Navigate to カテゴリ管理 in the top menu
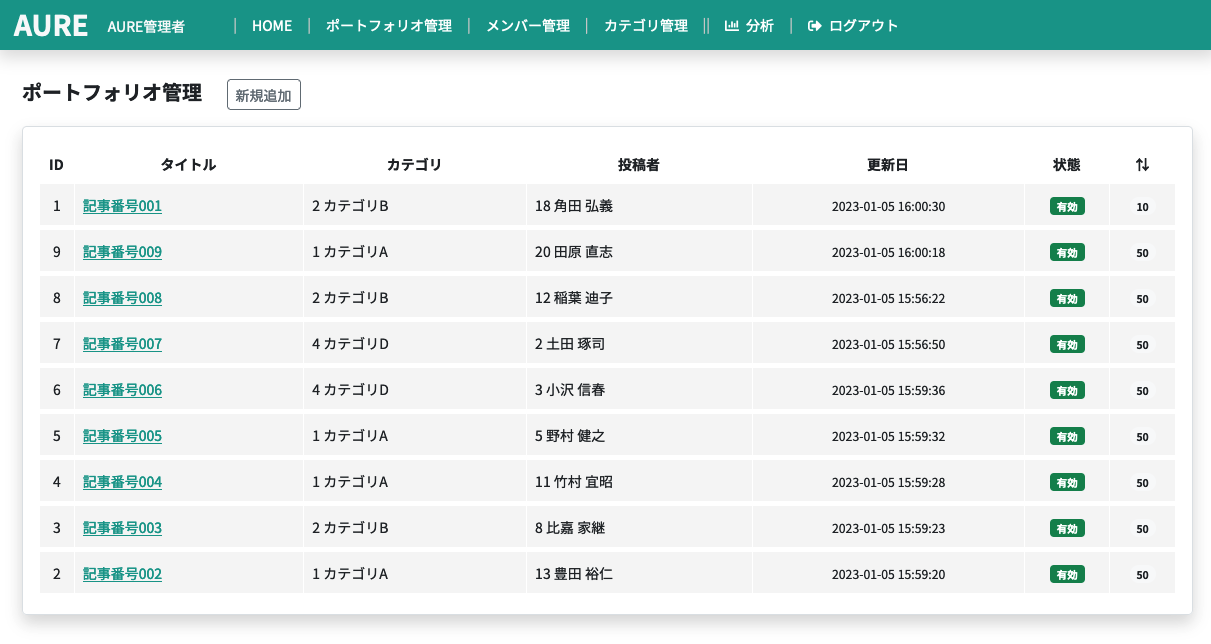The height and width of the screenshot is (644, 1211). (644, 26)
